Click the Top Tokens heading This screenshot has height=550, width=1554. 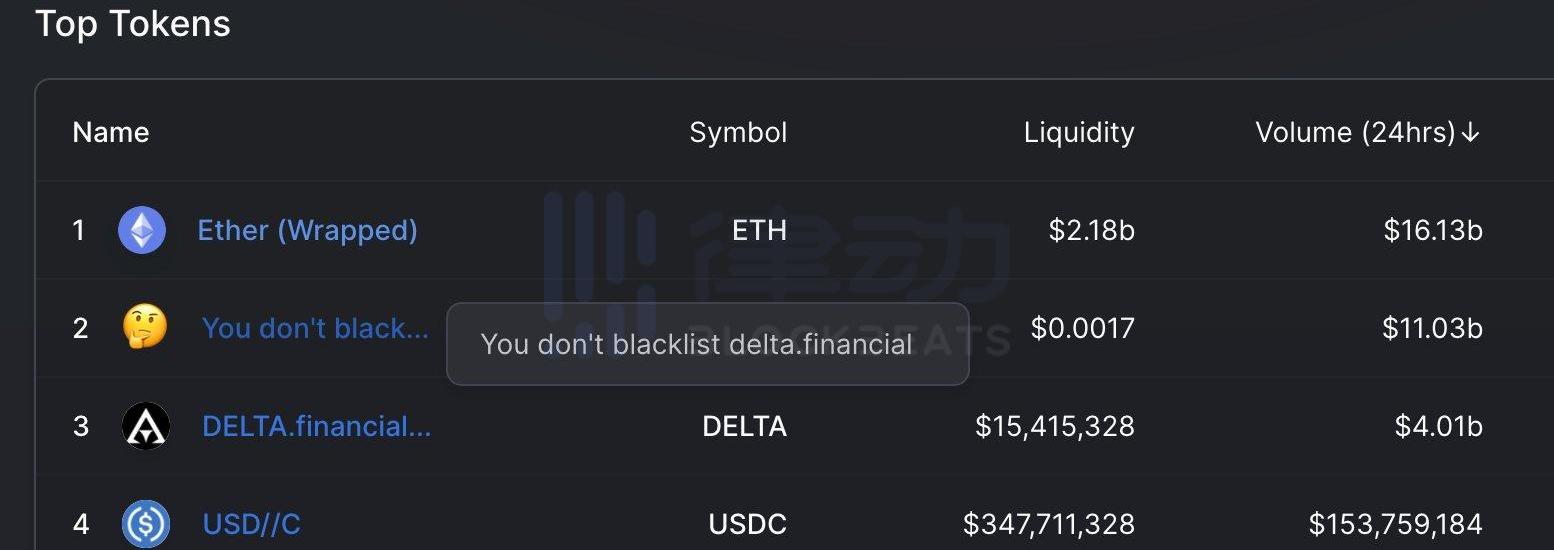(133, 23)
